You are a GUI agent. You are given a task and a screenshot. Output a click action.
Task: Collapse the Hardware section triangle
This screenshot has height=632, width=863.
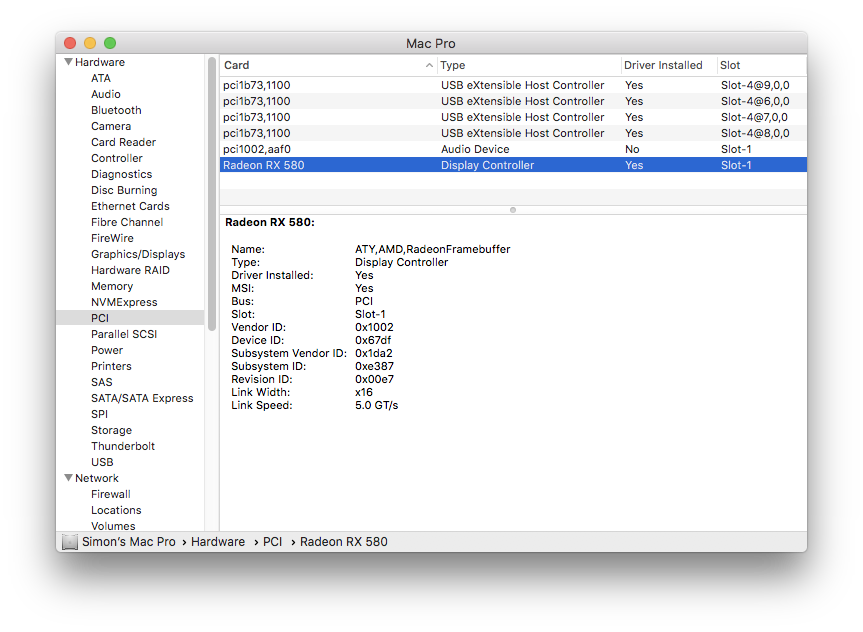tap(68, 62)
